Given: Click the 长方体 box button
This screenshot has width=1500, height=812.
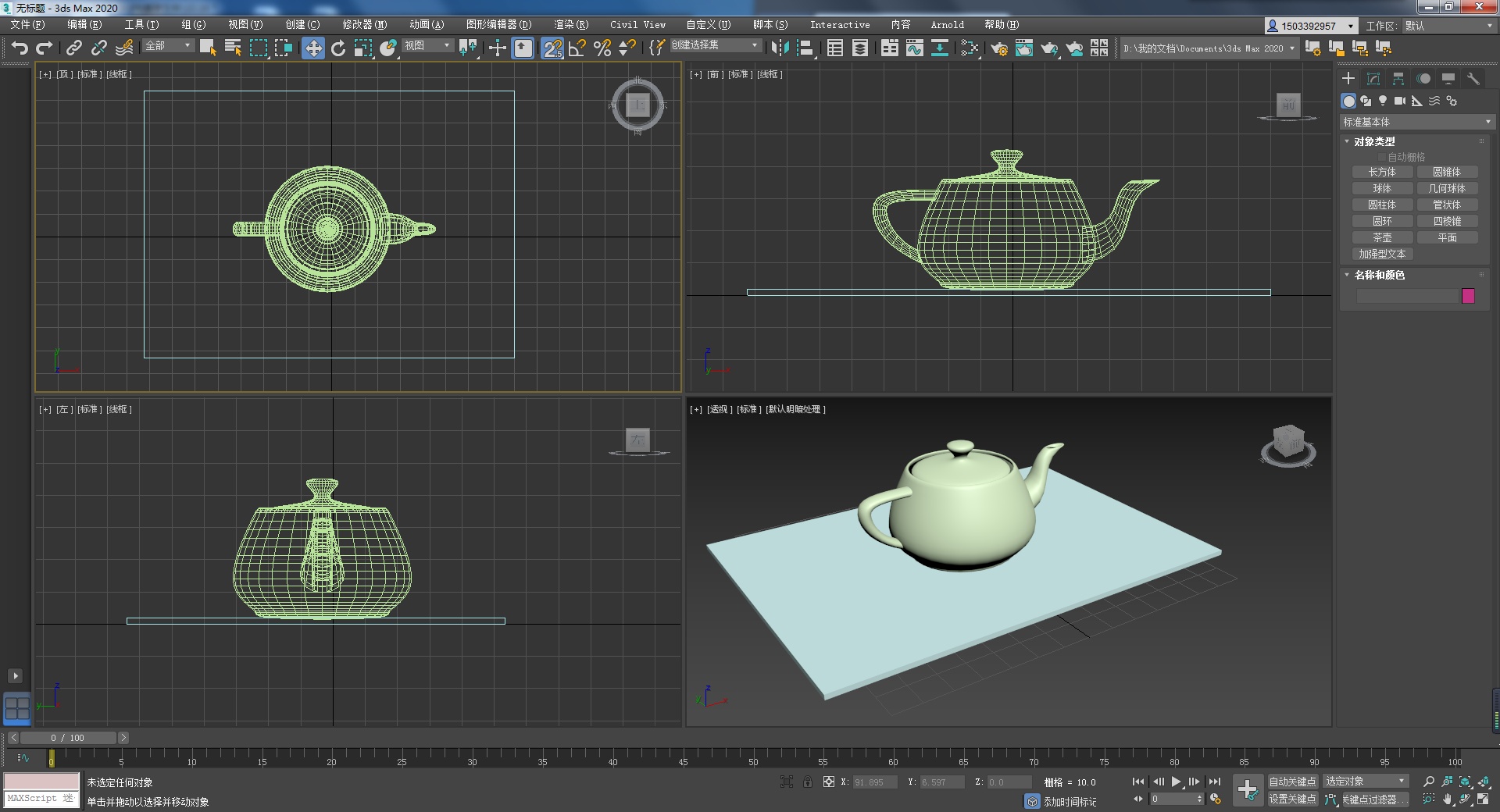Looking at the screenshot, I should click(1382, 172).
